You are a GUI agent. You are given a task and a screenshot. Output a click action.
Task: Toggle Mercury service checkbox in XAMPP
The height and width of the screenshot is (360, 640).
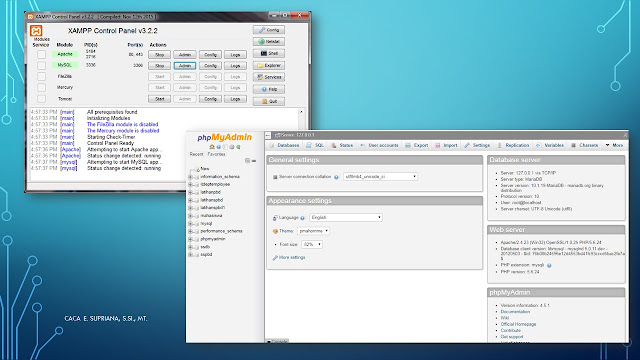41,87
